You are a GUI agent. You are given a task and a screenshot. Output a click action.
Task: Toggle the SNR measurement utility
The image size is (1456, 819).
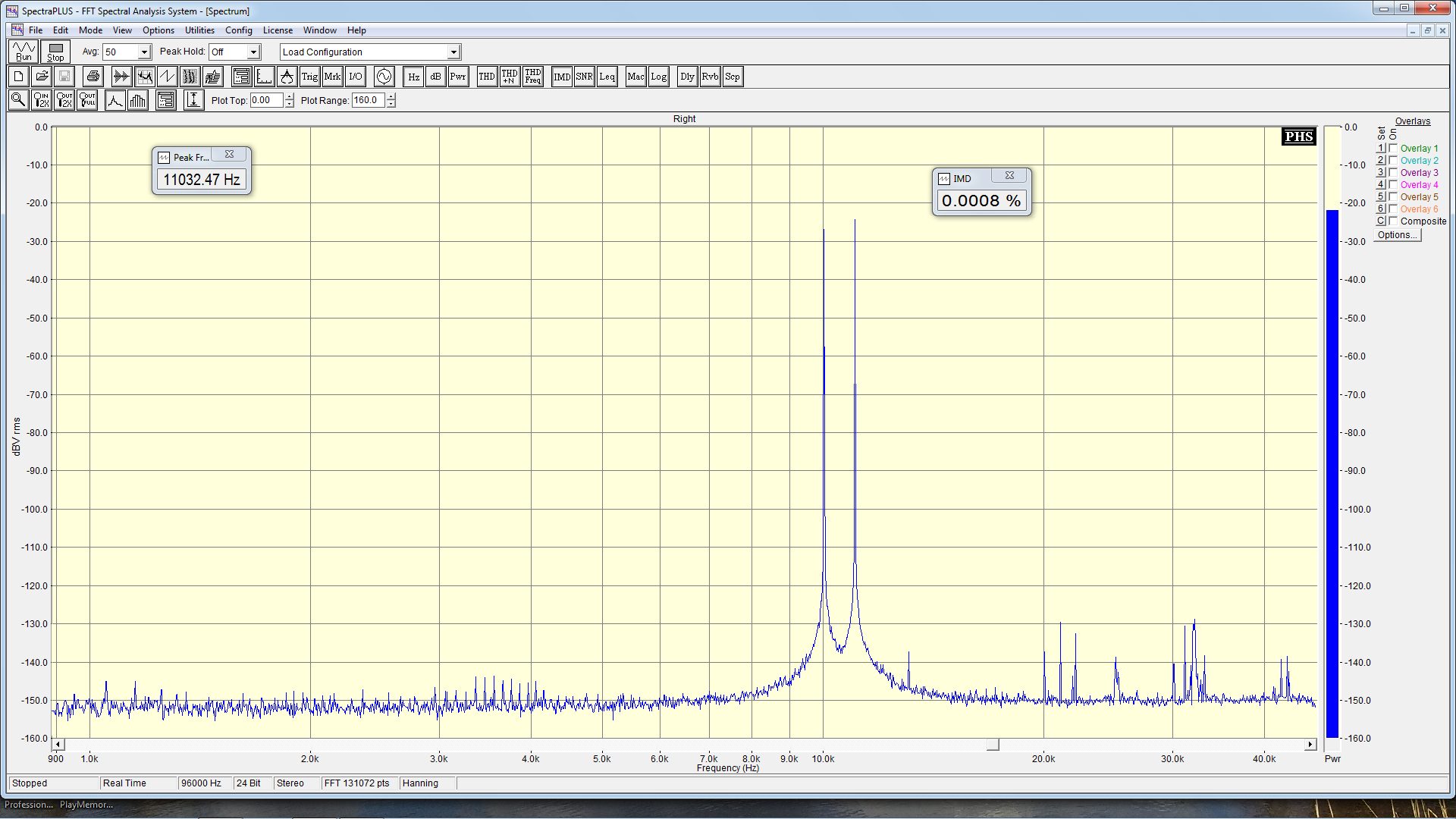(584, 77)
